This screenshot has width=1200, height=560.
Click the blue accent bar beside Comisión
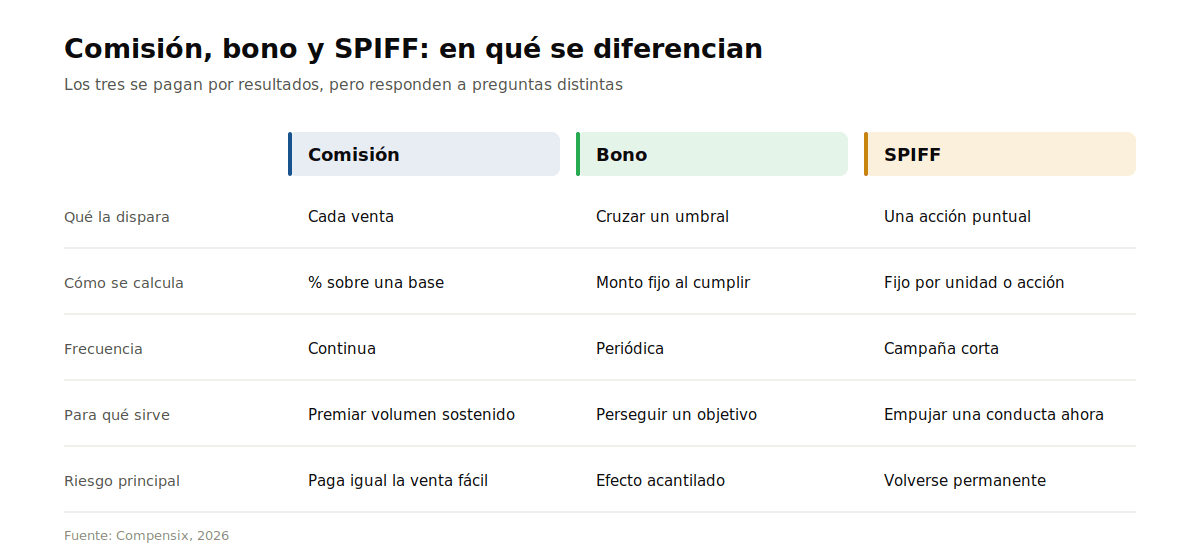click(290, 154)
